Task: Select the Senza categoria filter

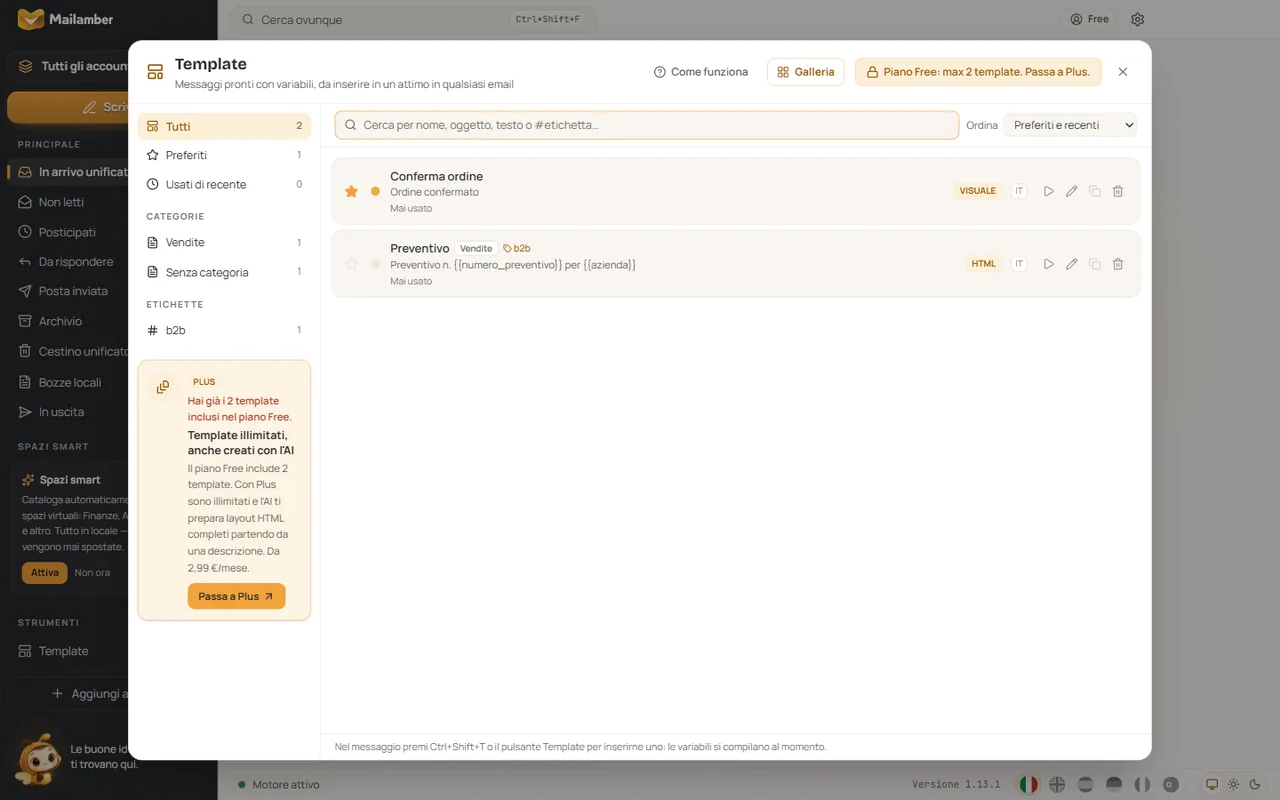Action: (224, 272)
